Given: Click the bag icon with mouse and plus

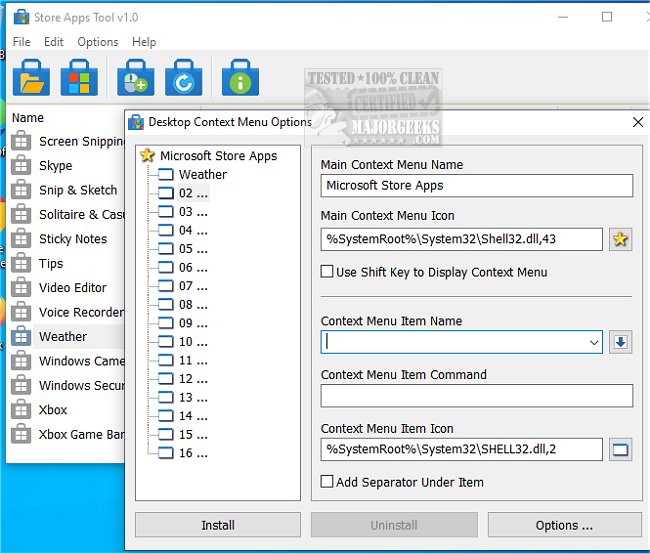Looking at the screenshot, I should pyautogui.click(x=136, y=78).
